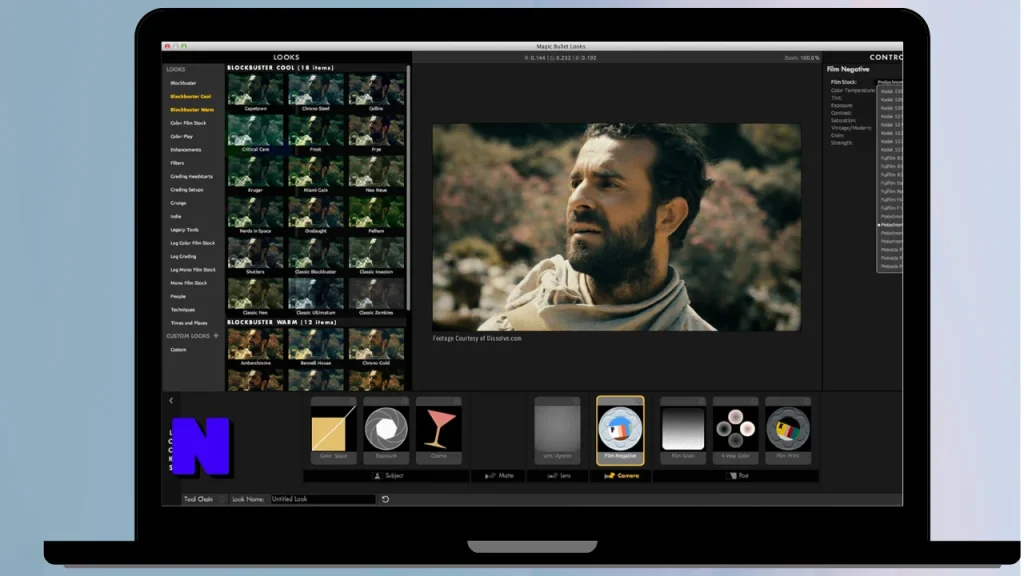Screen dimensions: 1024x576
Task: Select the Color Space tool in the chain
Action: coord(333,430)
